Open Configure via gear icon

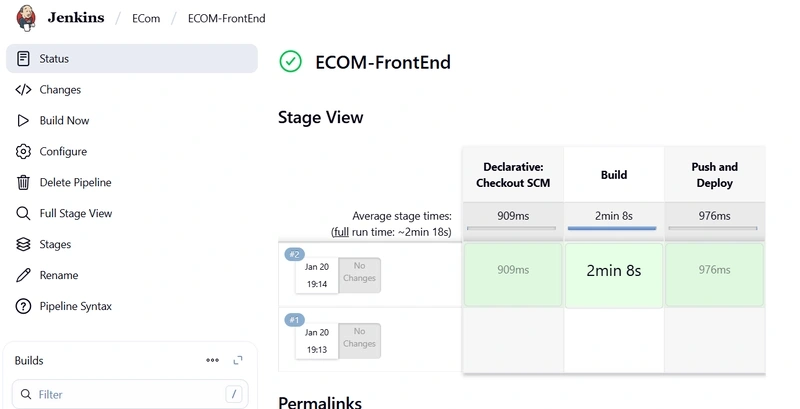pyautogui.click(x=23, y=151)
